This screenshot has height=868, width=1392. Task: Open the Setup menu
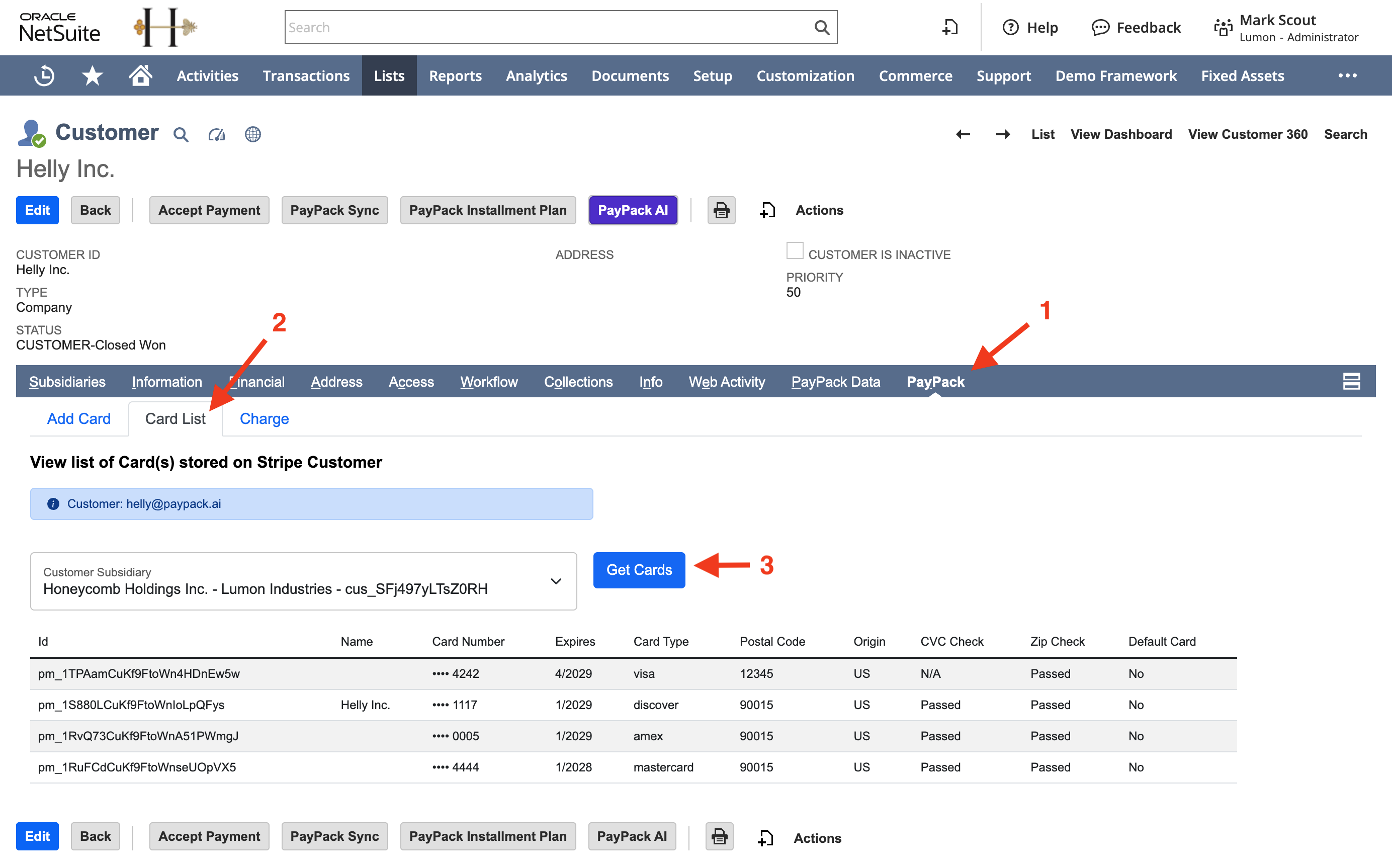(713, 76)
